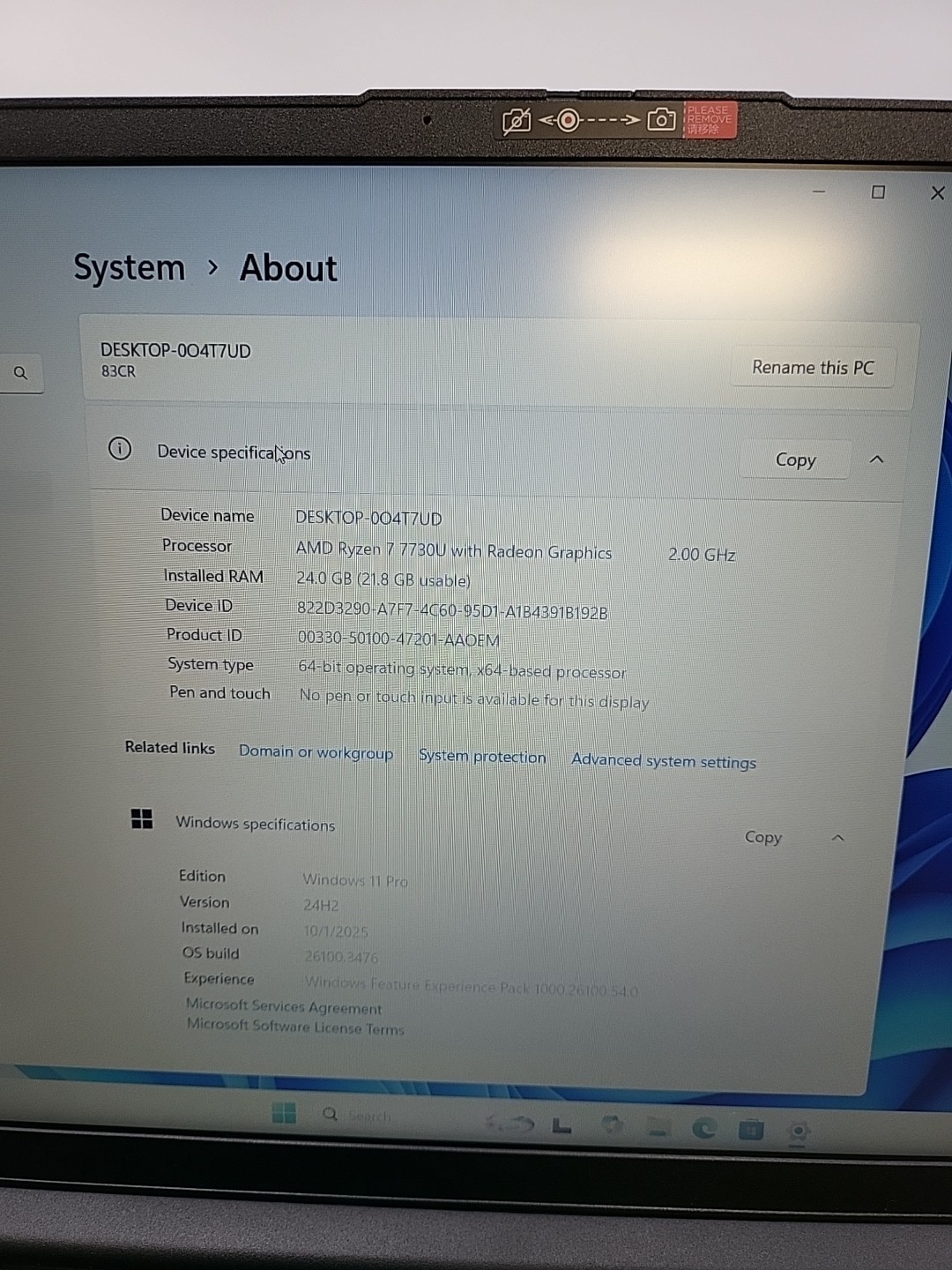Maximize the Settings window
This screenshot has width=952, height=1270.
[x=878, y=192]
